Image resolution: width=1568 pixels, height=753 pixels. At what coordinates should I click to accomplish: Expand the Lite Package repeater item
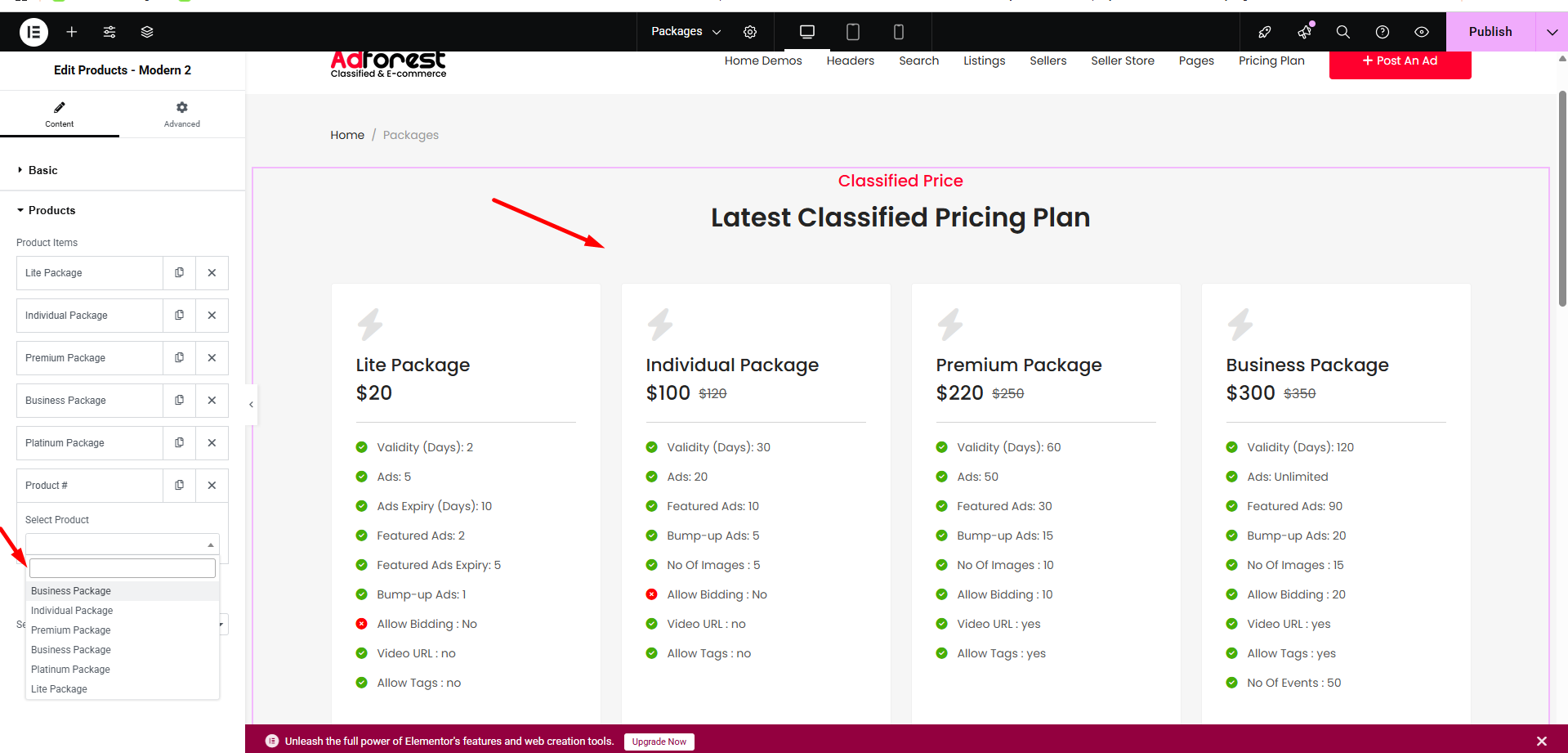click(90, 273)
